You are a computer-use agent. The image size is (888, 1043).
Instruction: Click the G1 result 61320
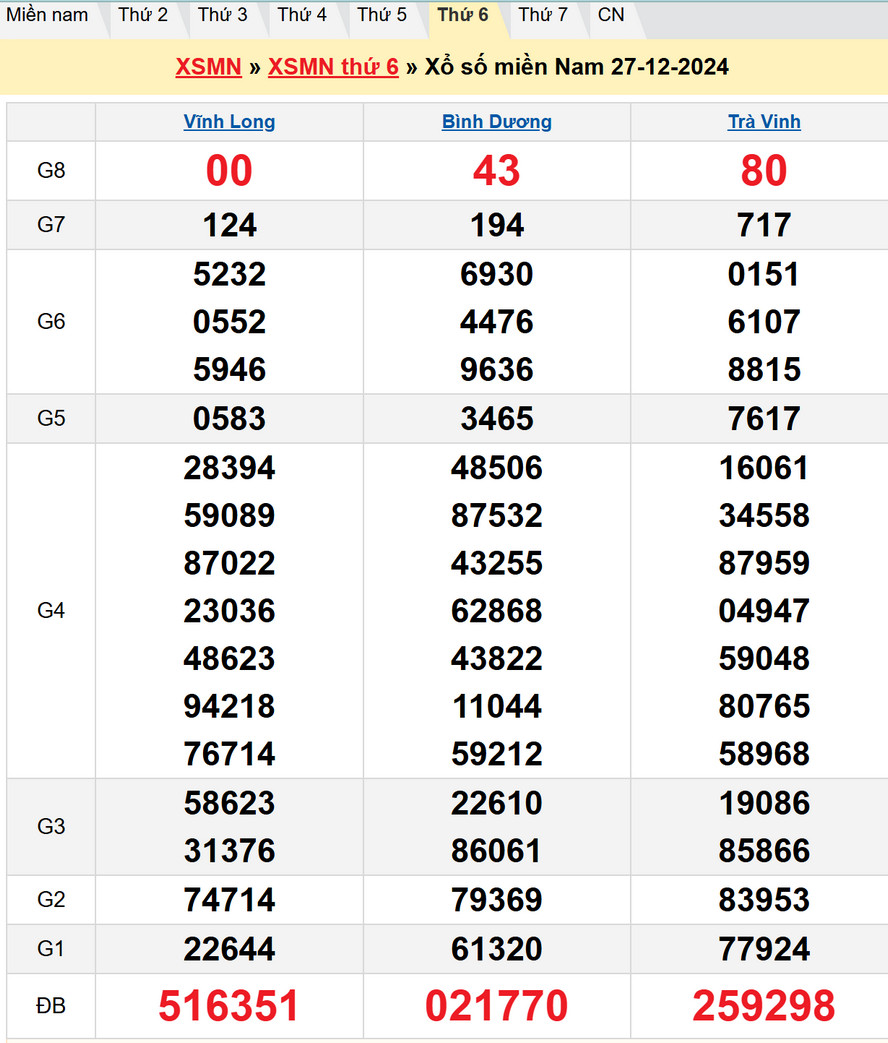[x=497, y=948]
